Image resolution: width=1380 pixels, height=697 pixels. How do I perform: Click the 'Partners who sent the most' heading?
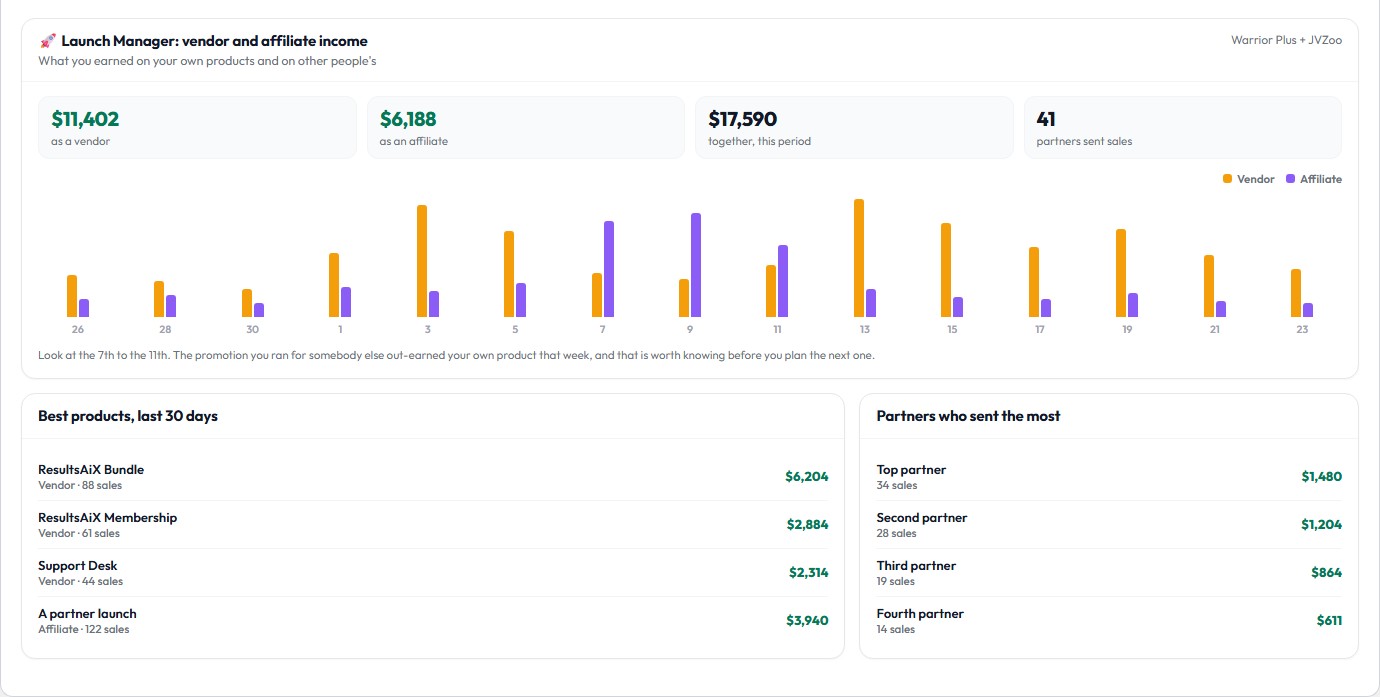pyautogui.click(x=968, y=416)
